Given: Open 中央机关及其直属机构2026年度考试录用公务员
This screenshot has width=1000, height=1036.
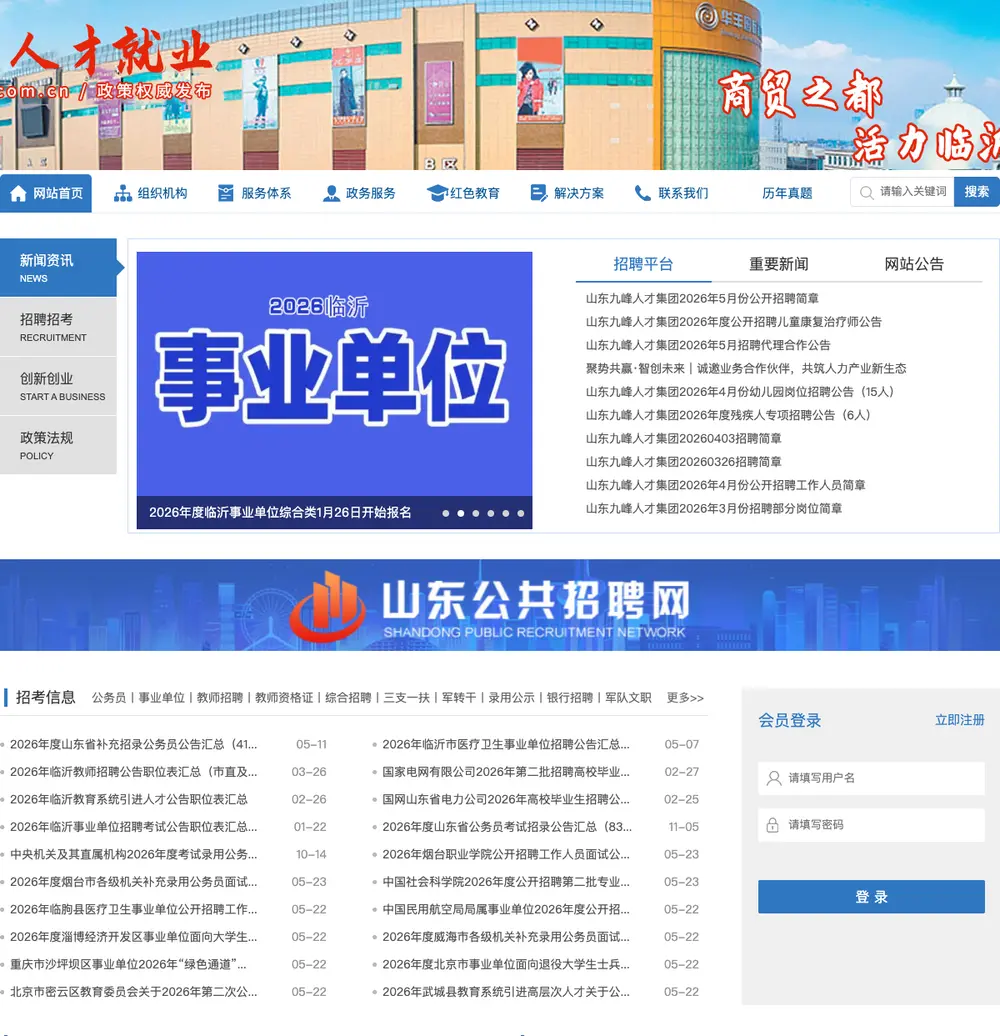Looking at the screenshot, I should [x=133, y=854].
